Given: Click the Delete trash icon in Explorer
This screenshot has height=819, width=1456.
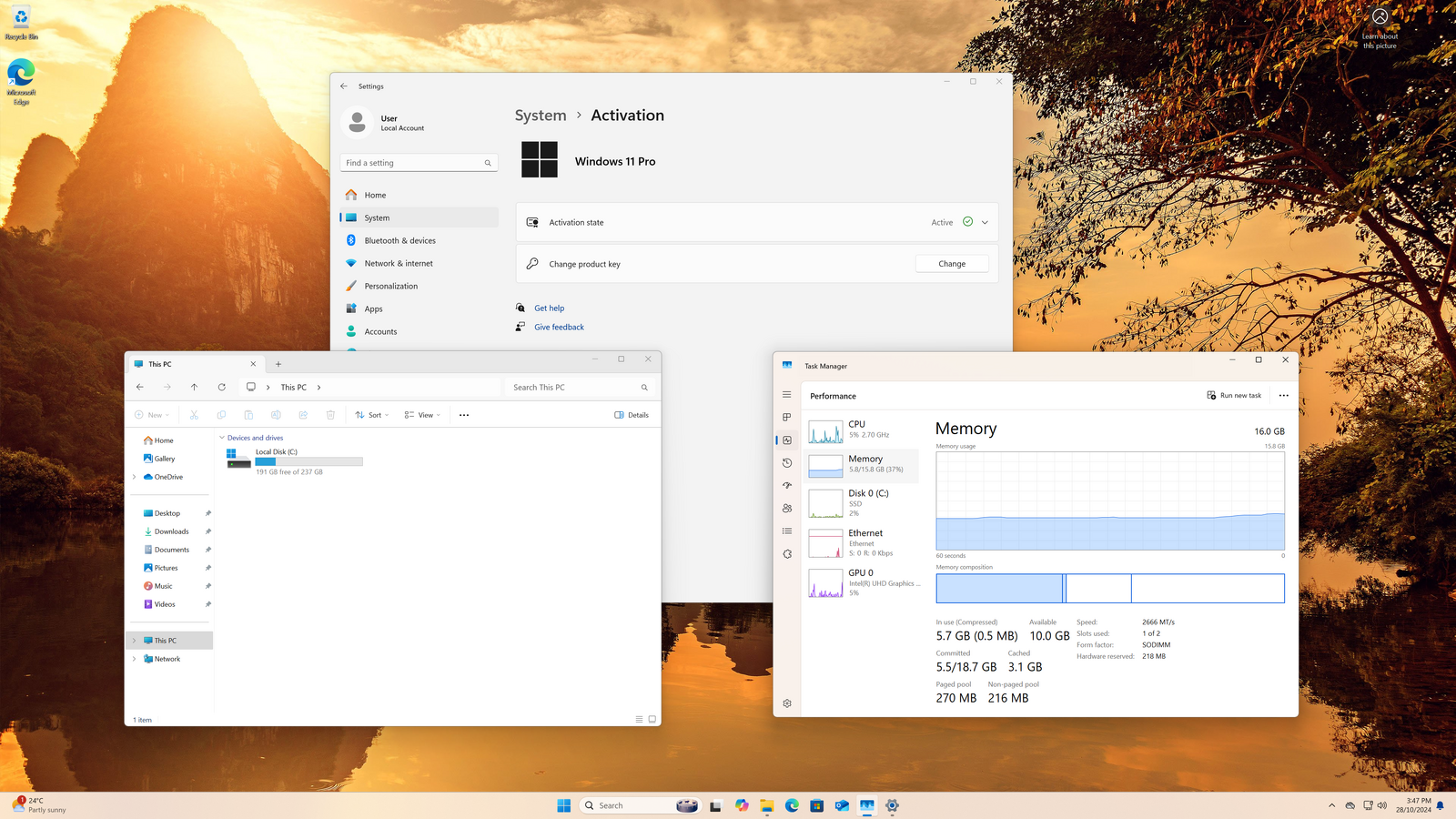Looking at the screenshot, I should point(330,415).
